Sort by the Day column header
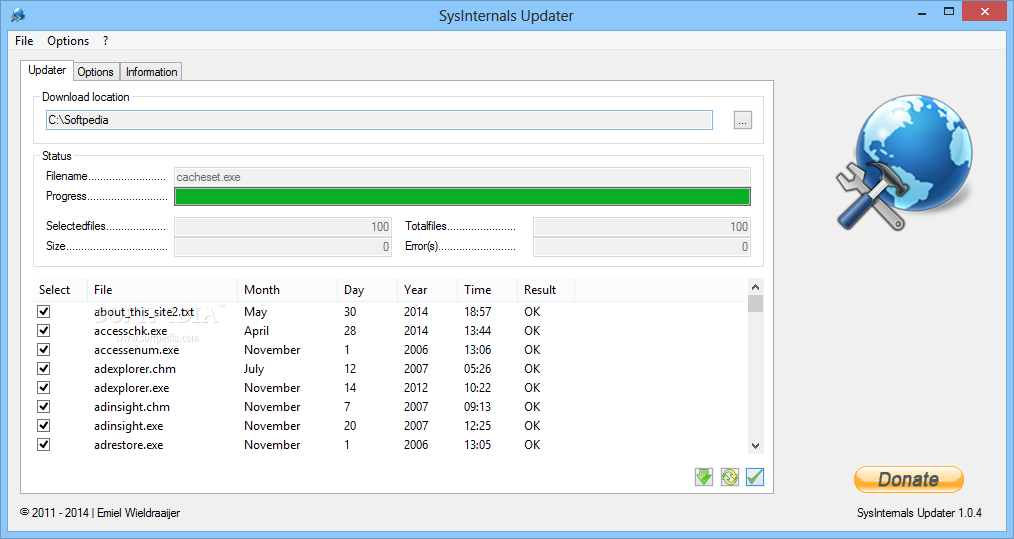1014x539 pixels. click(367, 290)
